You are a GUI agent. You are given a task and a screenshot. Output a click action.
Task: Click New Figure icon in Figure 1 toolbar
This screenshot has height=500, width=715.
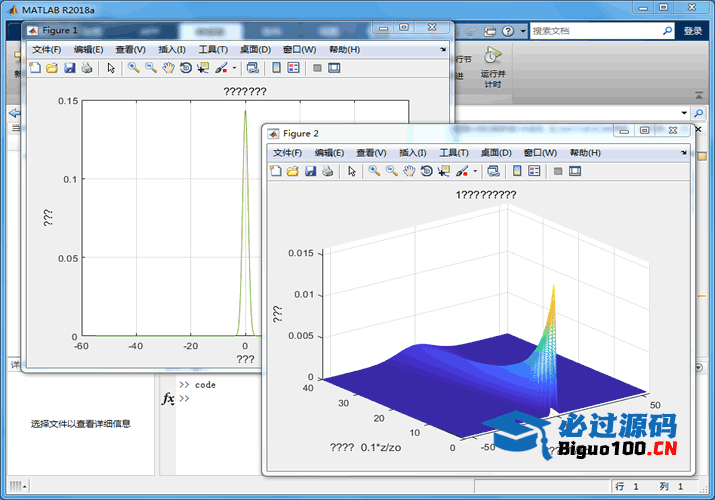[x=35, y=68]
